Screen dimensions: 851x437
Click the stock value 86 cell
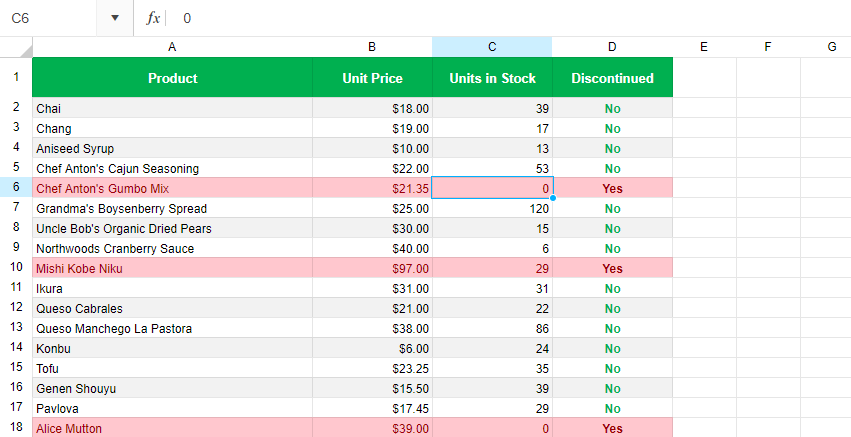(x=492, y=328)
